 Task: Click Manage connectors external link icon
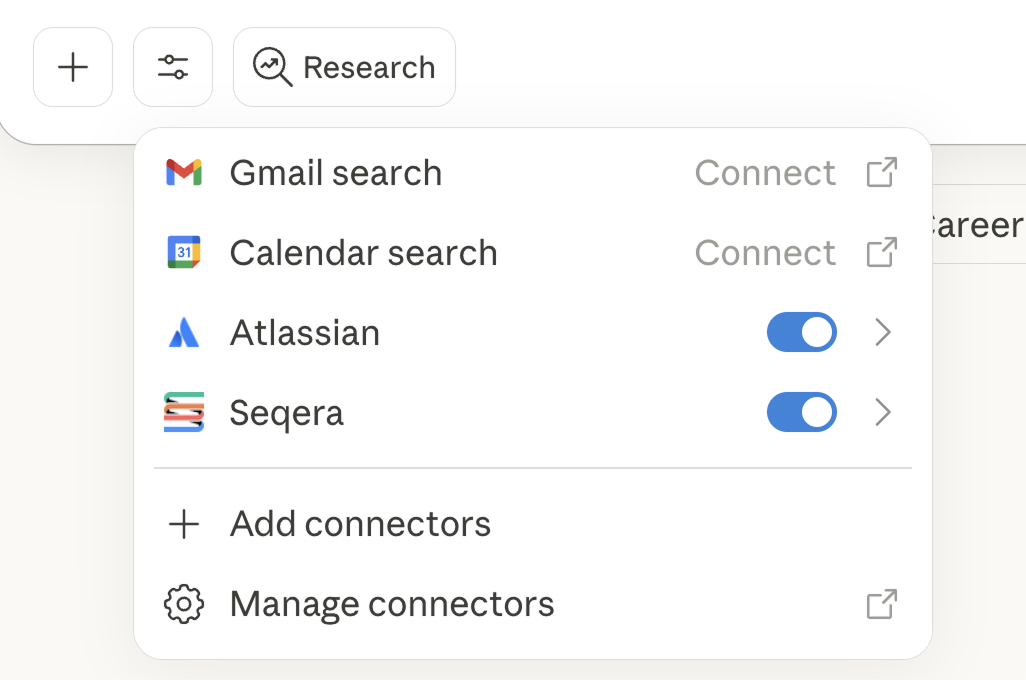coord(881,604)
